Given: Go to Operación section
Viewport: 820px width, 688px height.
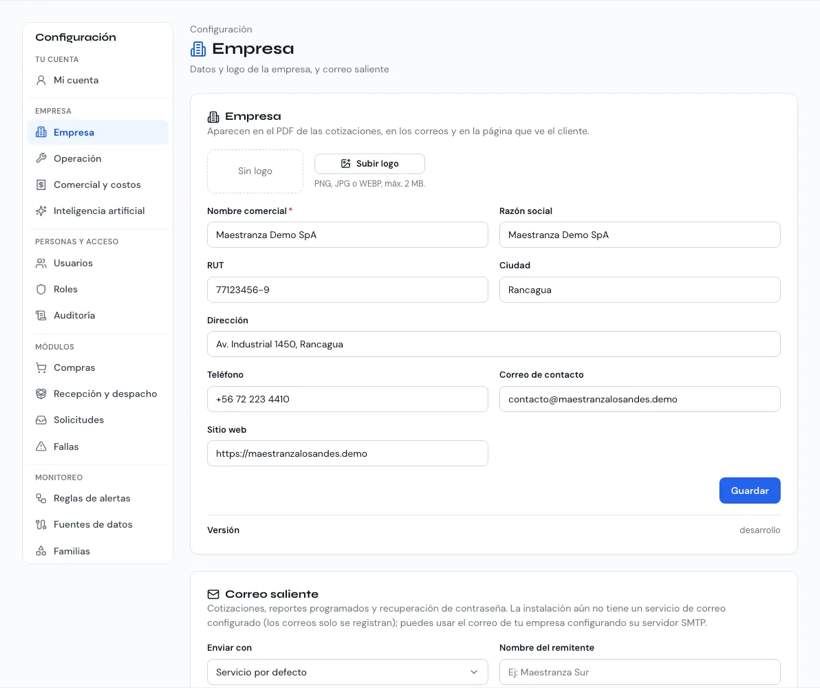Looking at the screenshot, I should click(98, 158).
